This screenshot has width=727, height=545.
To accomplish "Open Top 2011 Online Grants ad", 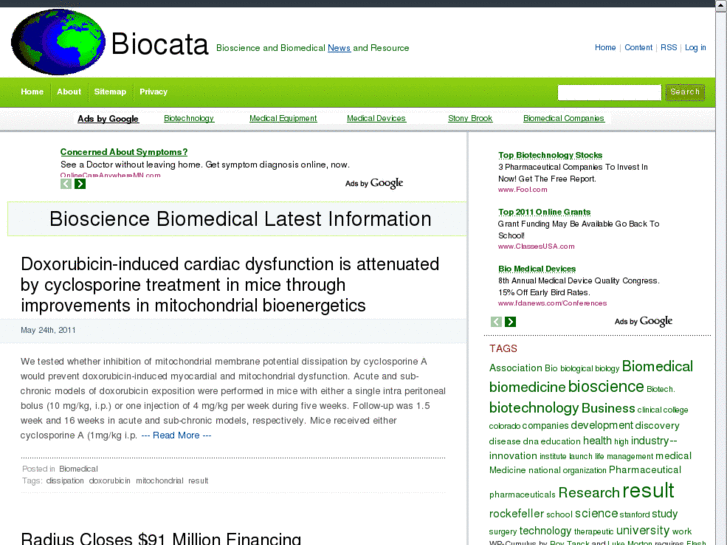I will pyautogui.click(x=544, y=212).
